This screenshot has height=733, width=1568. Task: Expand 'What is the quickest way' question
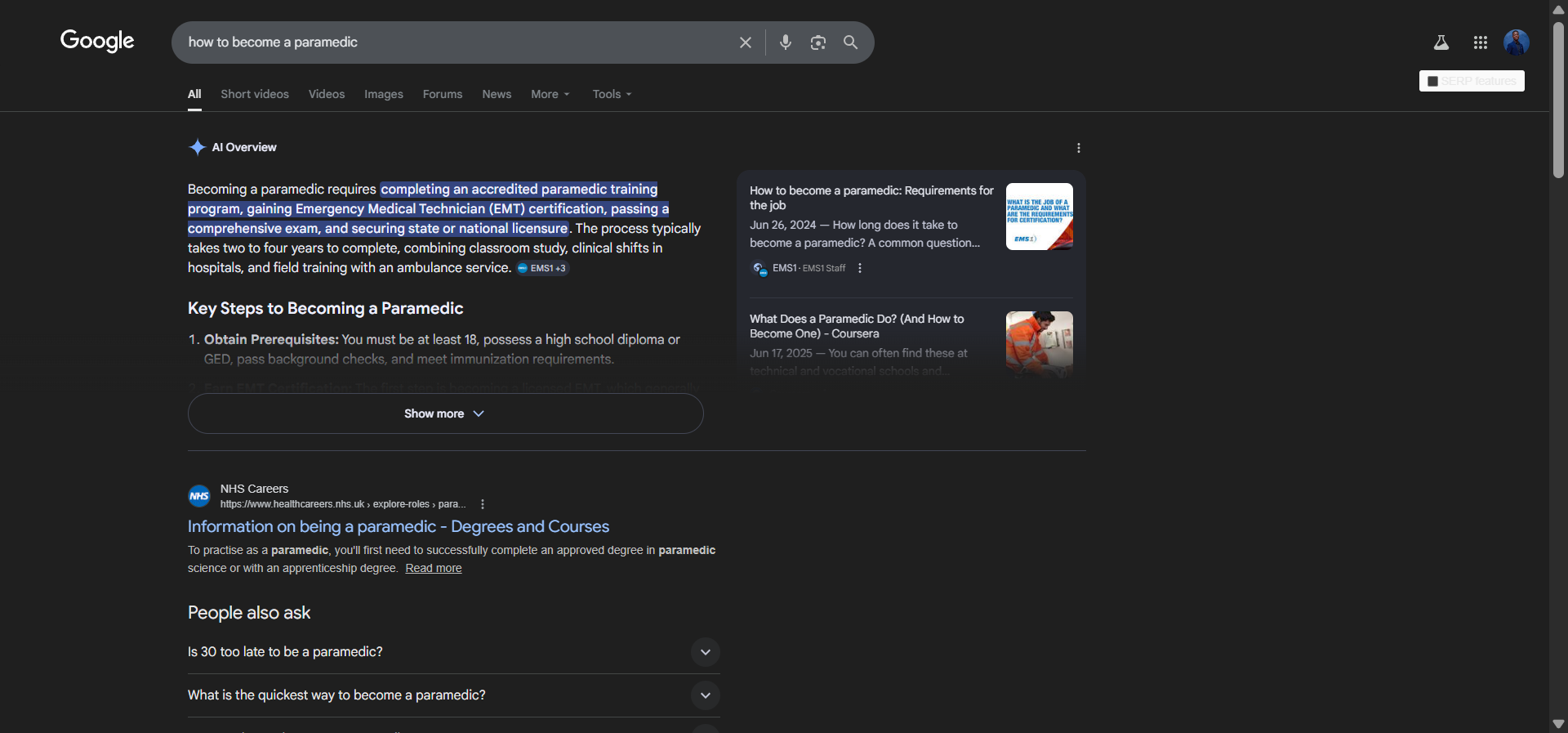pyautogui.click(x=453, y=695)
